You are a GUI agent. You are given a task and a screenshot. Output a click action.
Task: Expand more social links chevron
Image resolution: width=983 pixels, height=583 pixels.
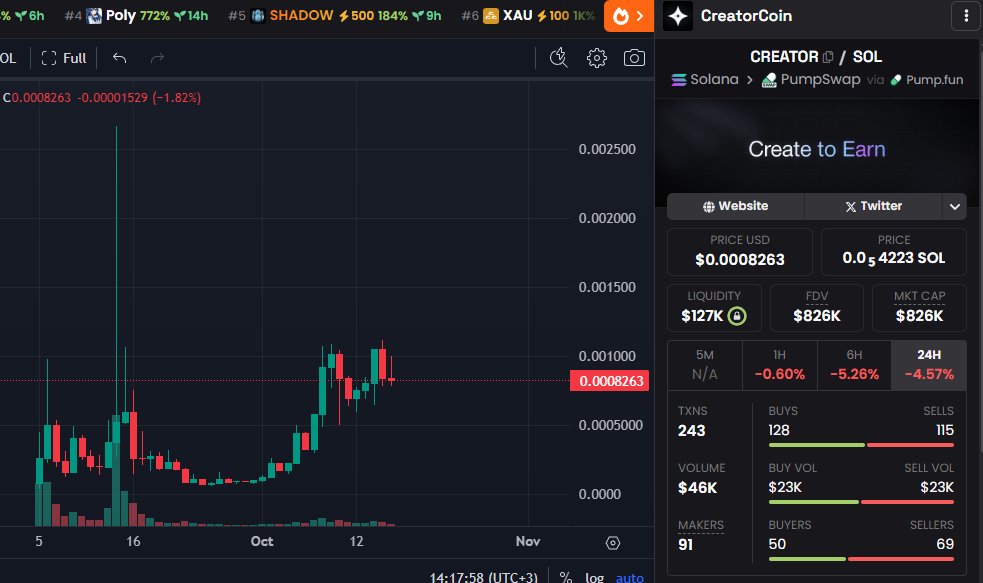(x=954, y=206)
